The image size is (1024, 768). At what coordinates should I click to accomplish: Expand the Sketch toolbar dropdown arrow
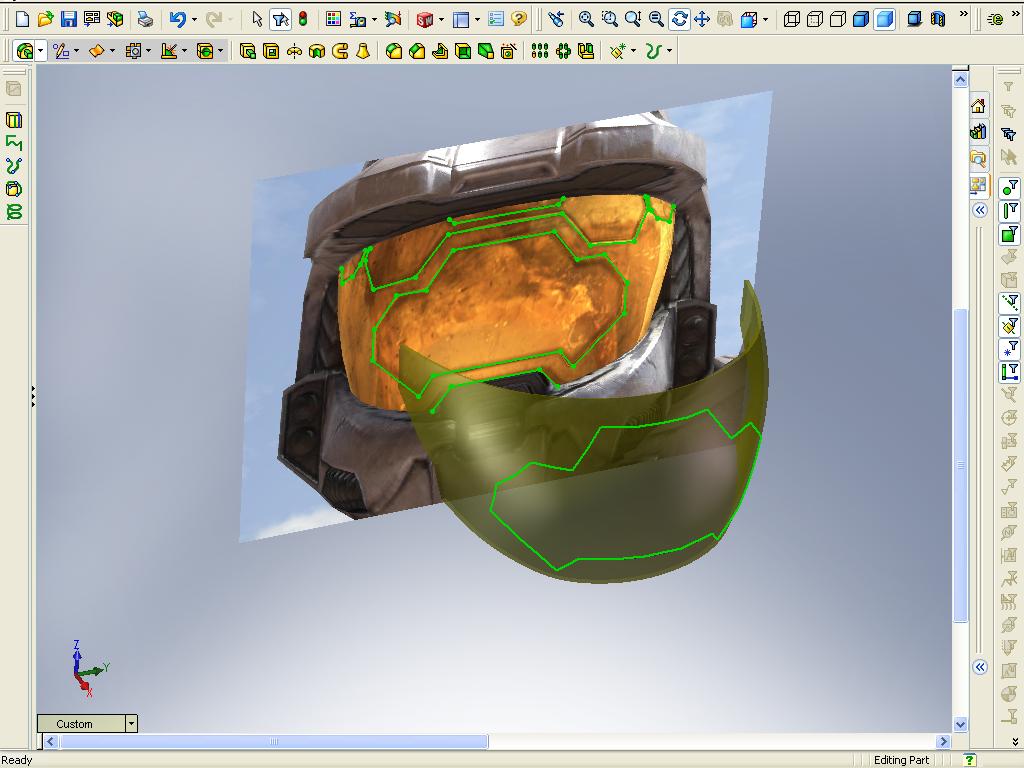coord(77,50)
